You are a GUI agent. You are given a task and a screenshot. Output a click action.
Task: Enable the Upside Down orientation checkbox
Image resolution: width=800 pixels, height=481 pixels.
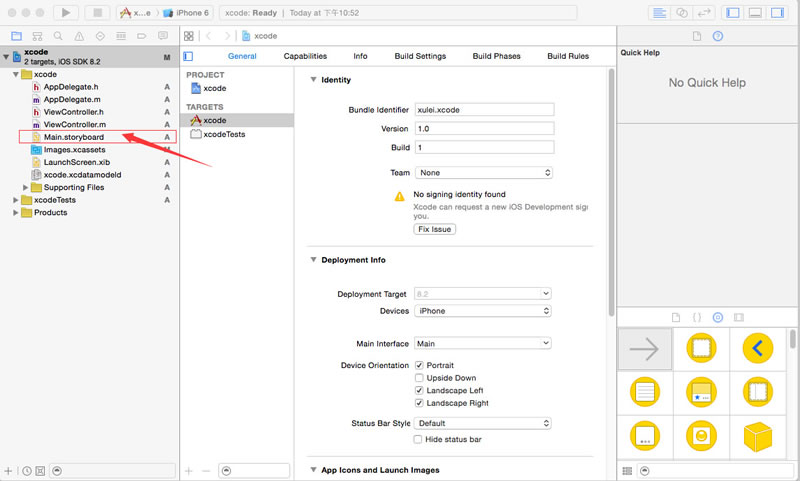point(419,378)
